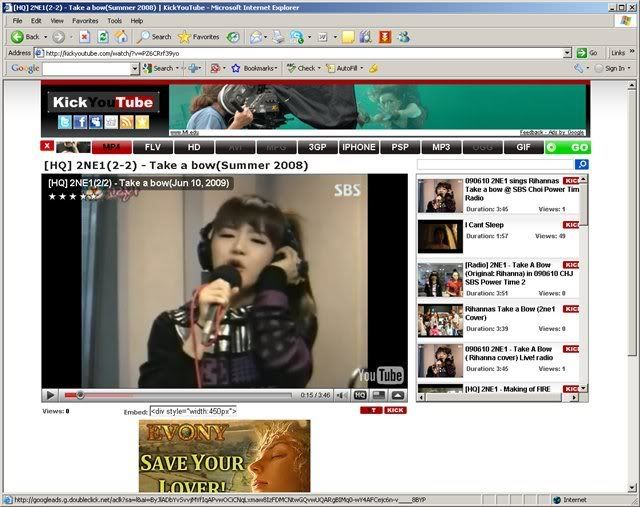Viewport: 640px width, 507px height.
Task: Click the embed code field
Action: pos(193,411)
